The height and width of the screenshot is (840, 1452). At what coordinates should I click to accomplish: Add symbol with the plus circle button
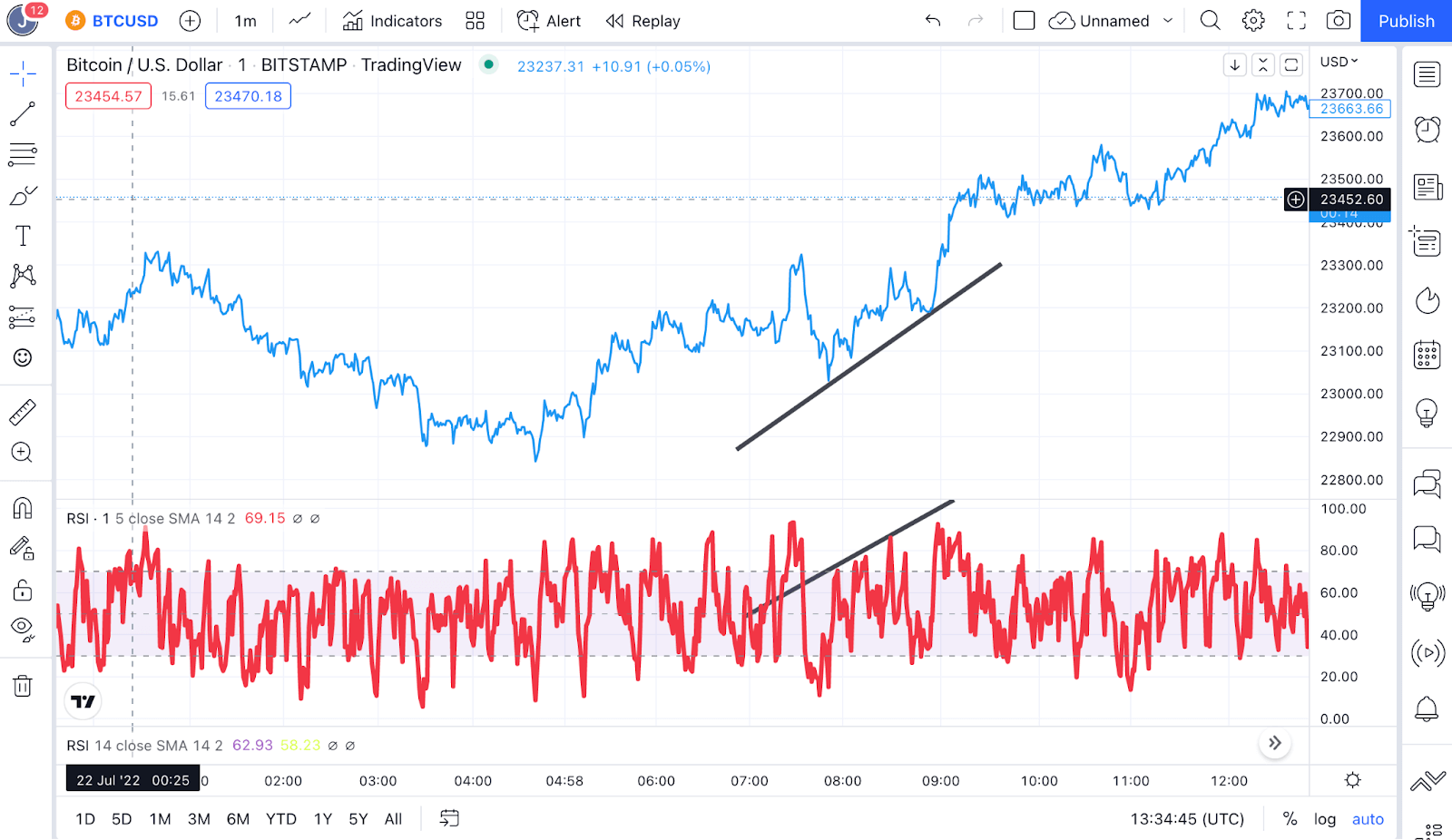pyautogui.click(x=190, y=21)
